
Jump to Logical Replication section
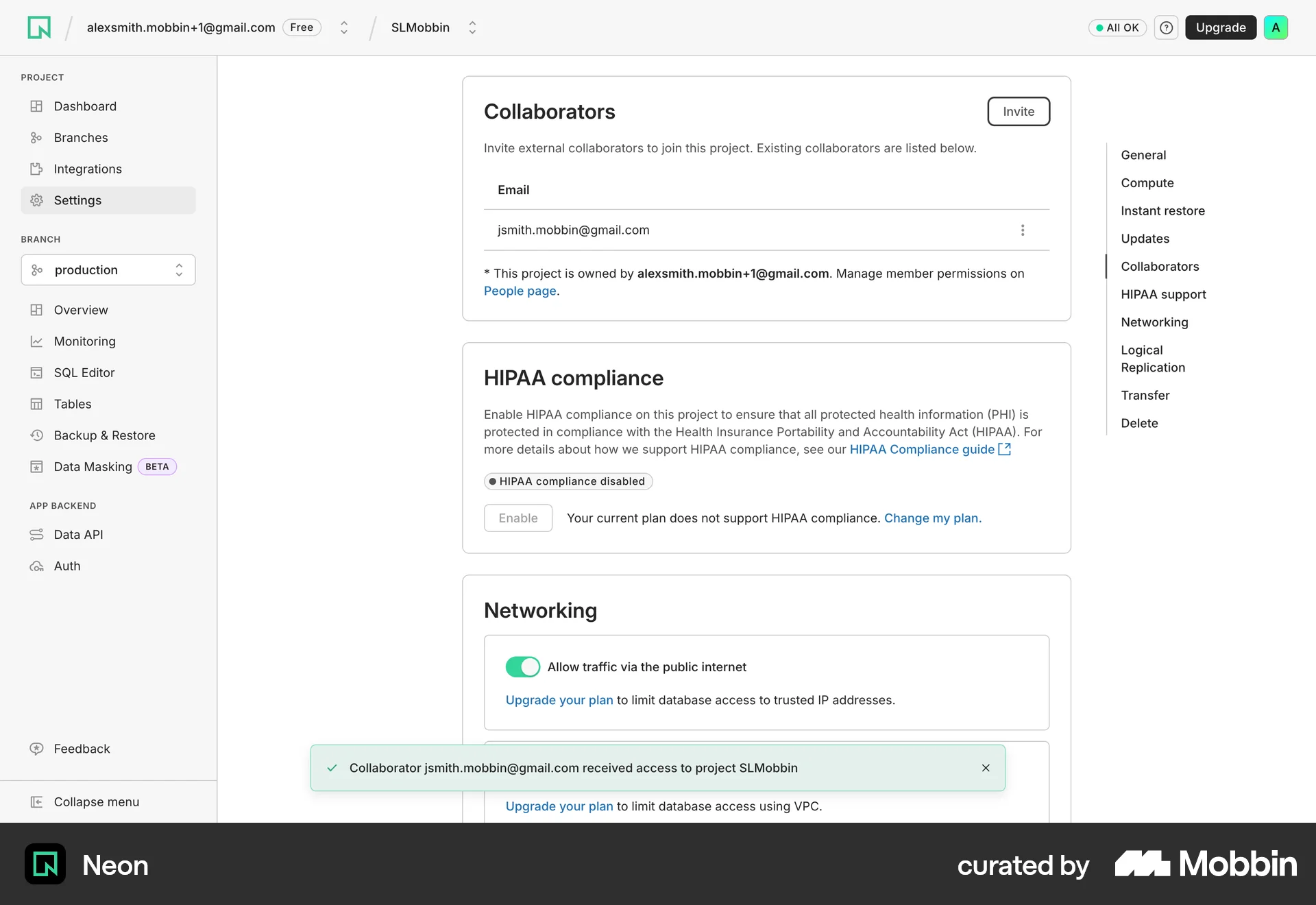point(1153,359)
